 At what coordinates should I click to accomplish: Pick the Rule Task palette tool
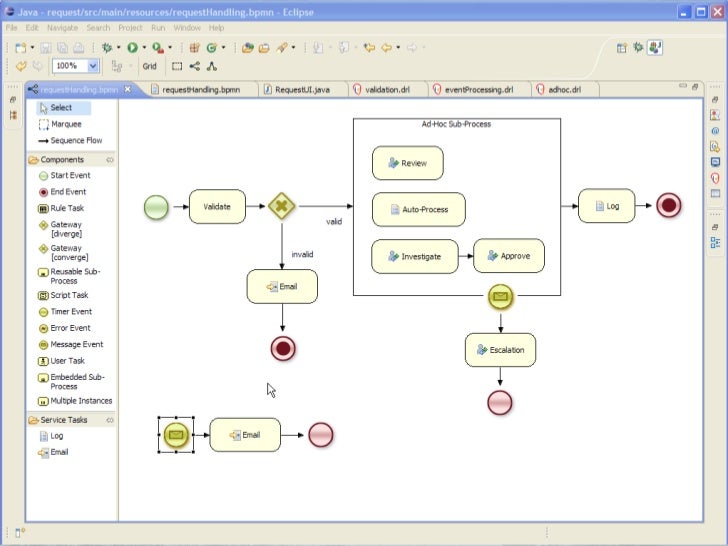point(61,208)
